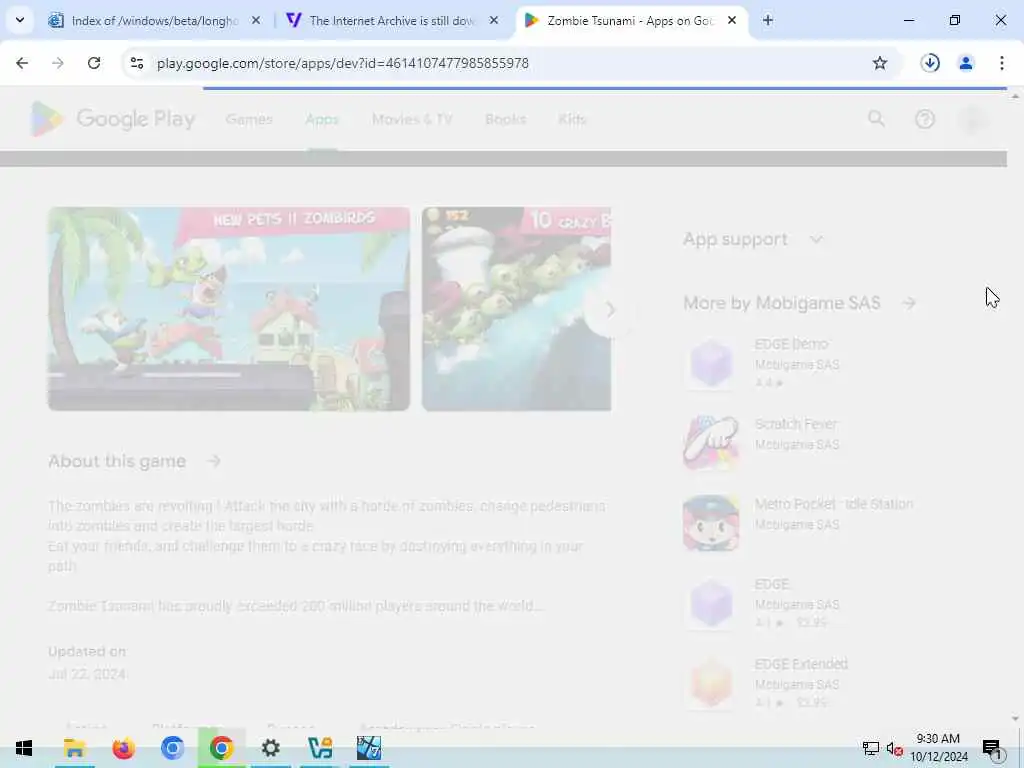The height and width of the screenshot is (768, 1024).
Task: Open the New Pets Zombirds screenshot
Action: click(229, 309)
